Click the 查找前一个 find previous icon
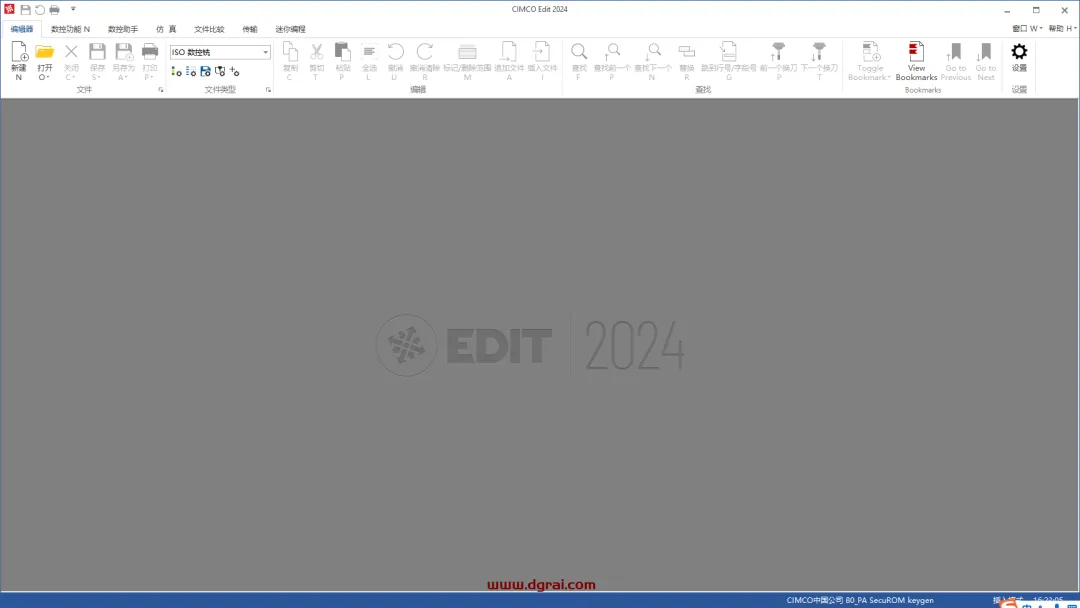This screenshot has height=608, width=1080. [x=612, y=52]
